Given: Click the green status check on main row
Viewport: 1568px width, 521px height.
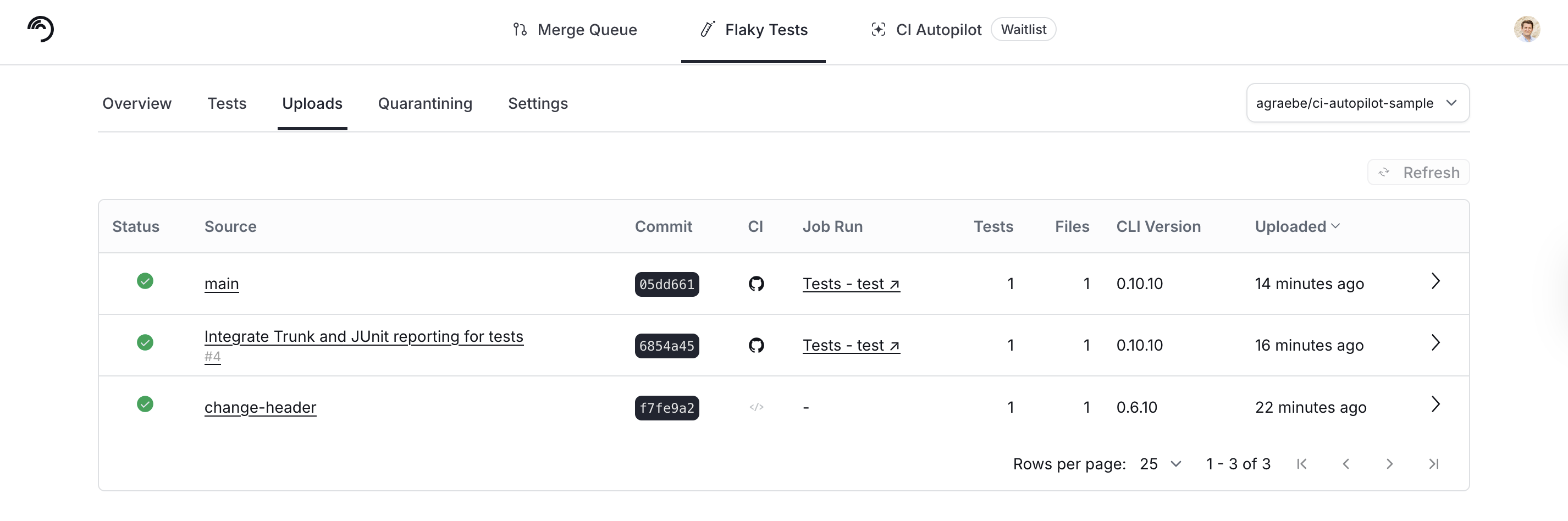Looking at the screenshot, I should point(146,281).
